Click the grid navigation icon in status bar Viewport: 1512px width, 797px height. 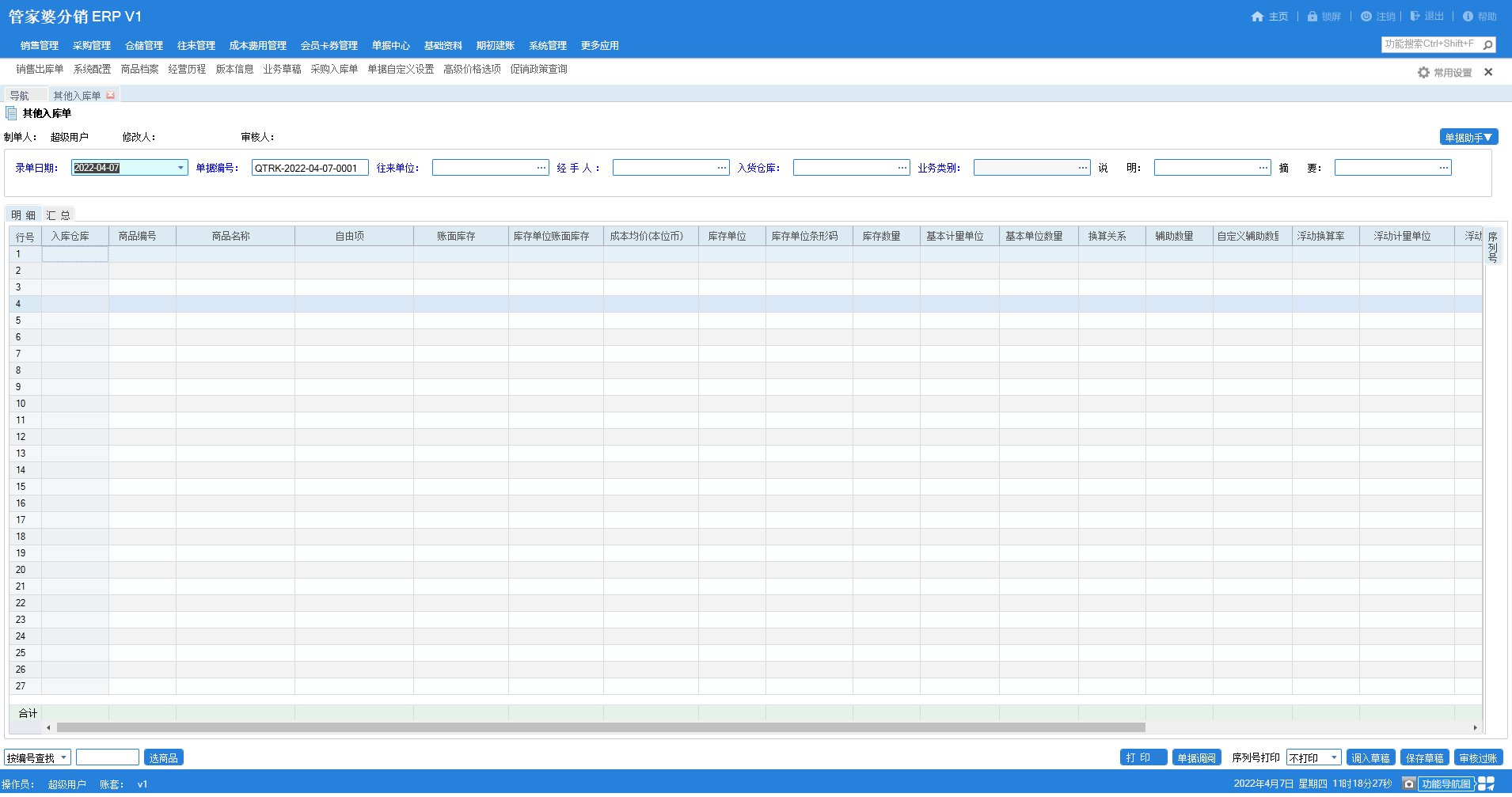pyautogui.click(x=1486, y=784)
